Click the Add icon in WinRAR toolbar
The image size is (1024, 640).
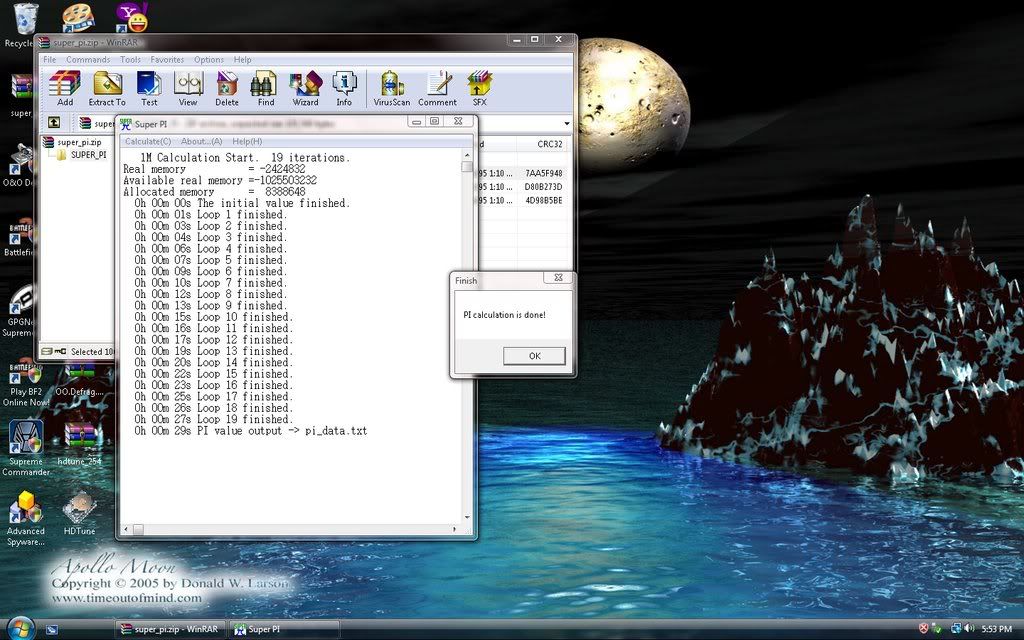click(x=65, y=88)
